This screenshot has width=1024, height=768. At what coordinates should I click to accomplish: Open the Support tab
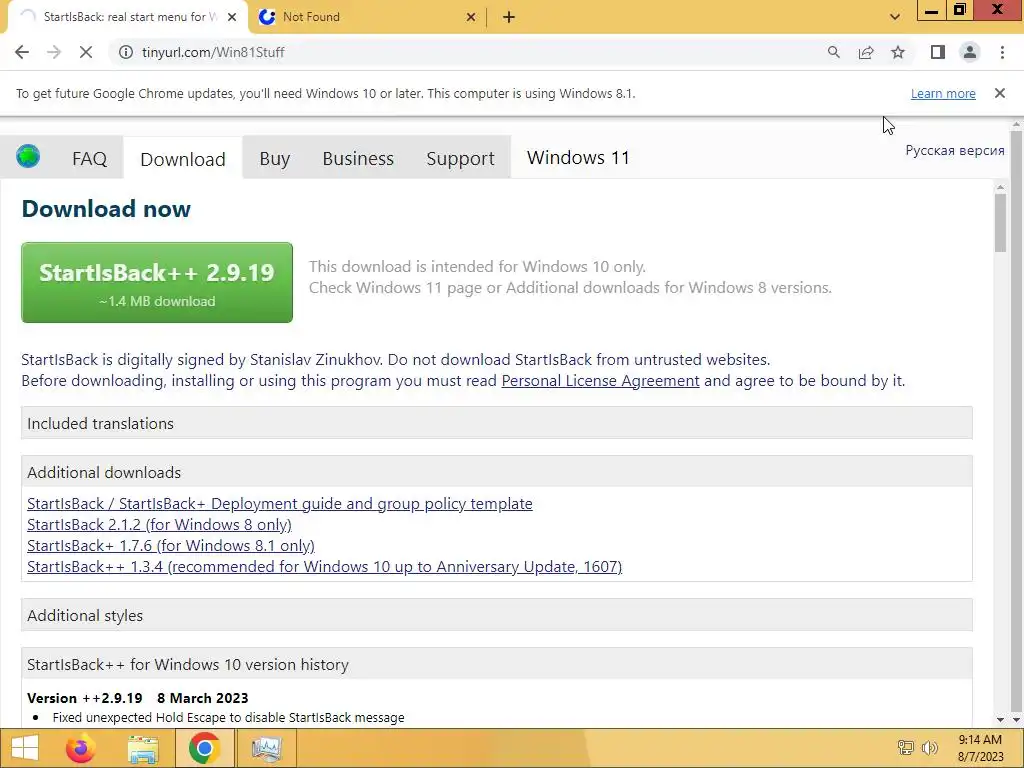(x=460, y=158)
